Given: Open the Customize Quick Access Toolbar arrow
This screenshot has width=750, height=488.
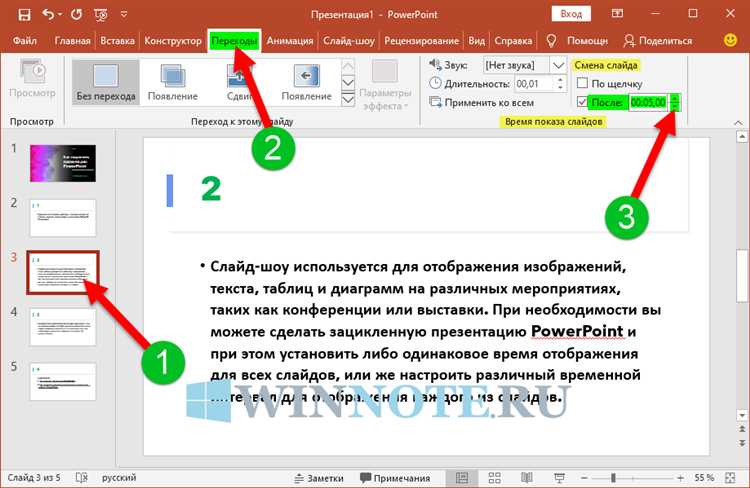Looking at the screenshot, I should pyautogui.click(x=124, y=15).
